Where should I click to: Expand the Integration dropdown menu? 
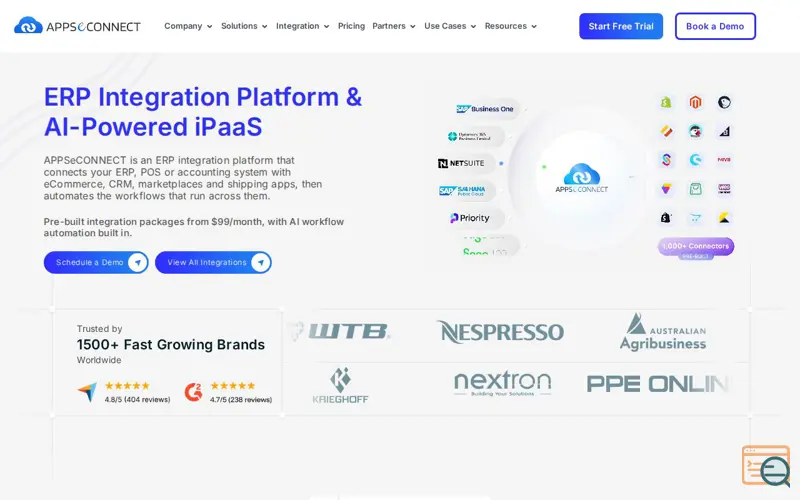click(x=303, y=26)
